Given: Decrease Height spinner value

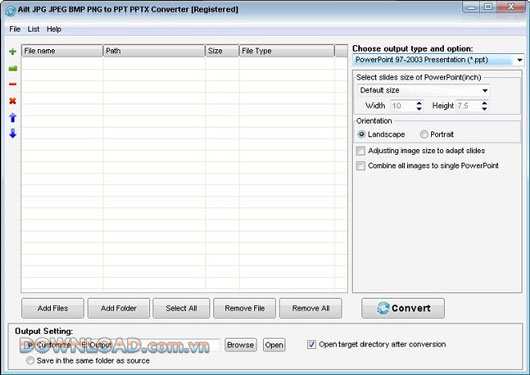Looking at the screenshot, I should (484, 109).
